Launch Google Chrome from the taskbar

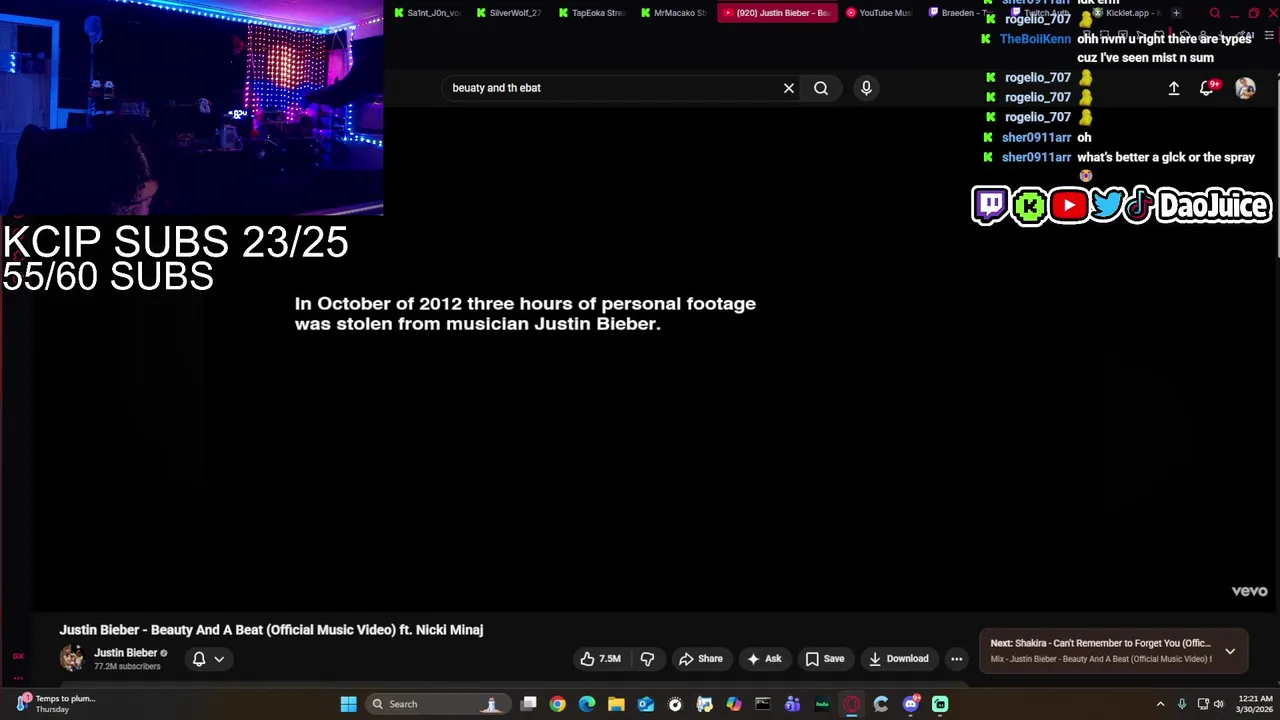point(557,704)
